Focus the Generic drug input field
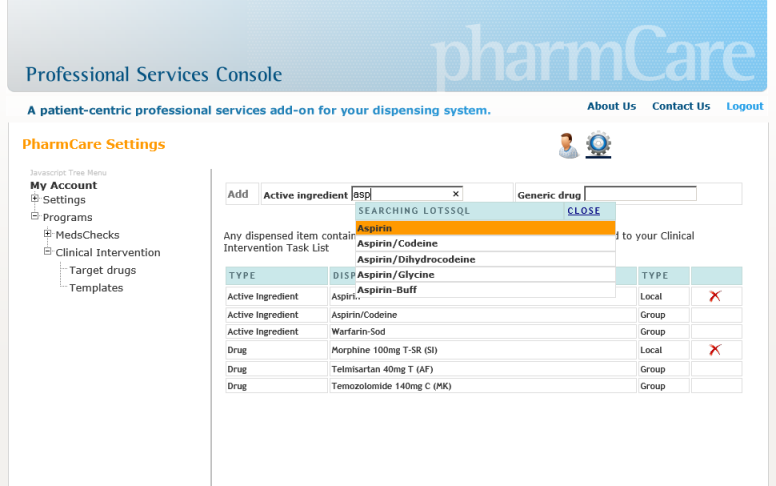 pyautogui.click(x=640, y=194)
